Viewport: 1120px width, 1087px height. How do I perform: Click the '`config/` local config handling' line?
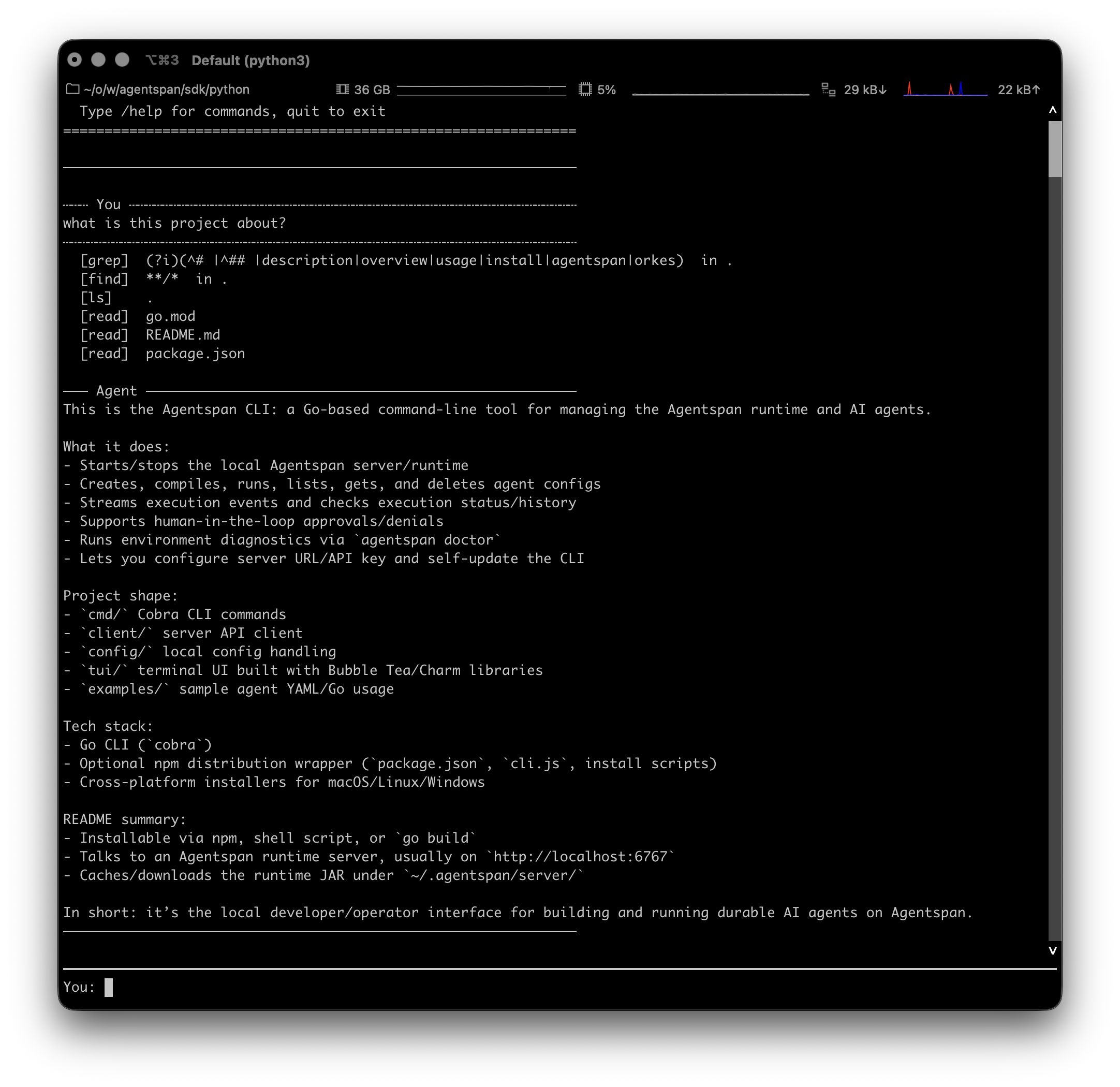199,652
